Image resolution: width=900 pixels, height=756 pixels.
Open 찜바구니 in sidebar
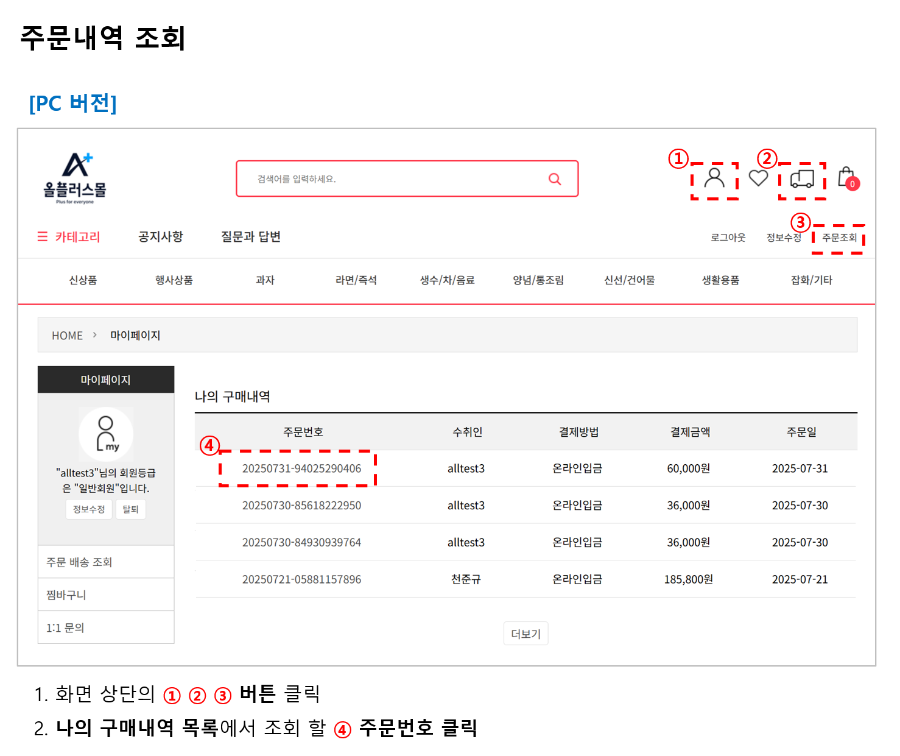pyautogui.click(x=106, y=595)
